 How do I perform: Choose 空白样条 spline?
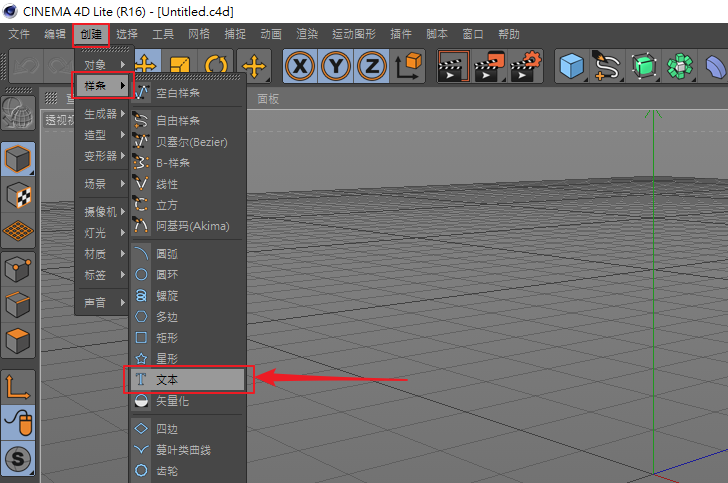[188, 93]
